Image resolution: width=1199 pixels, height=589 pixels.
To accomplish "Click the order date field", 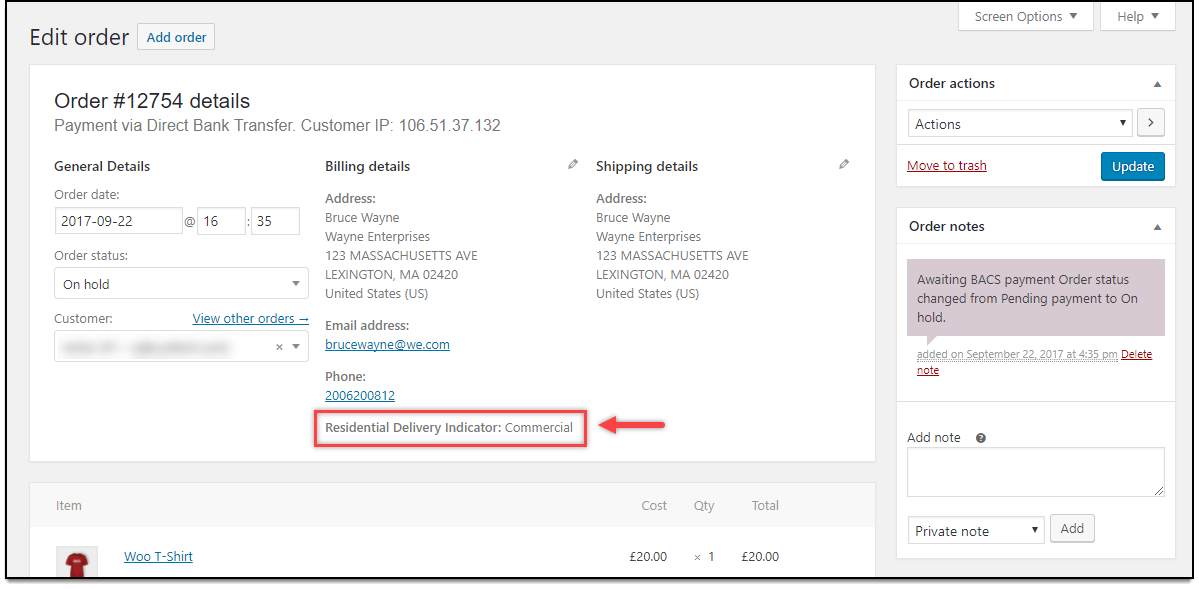I will click(x=119, y=221).
